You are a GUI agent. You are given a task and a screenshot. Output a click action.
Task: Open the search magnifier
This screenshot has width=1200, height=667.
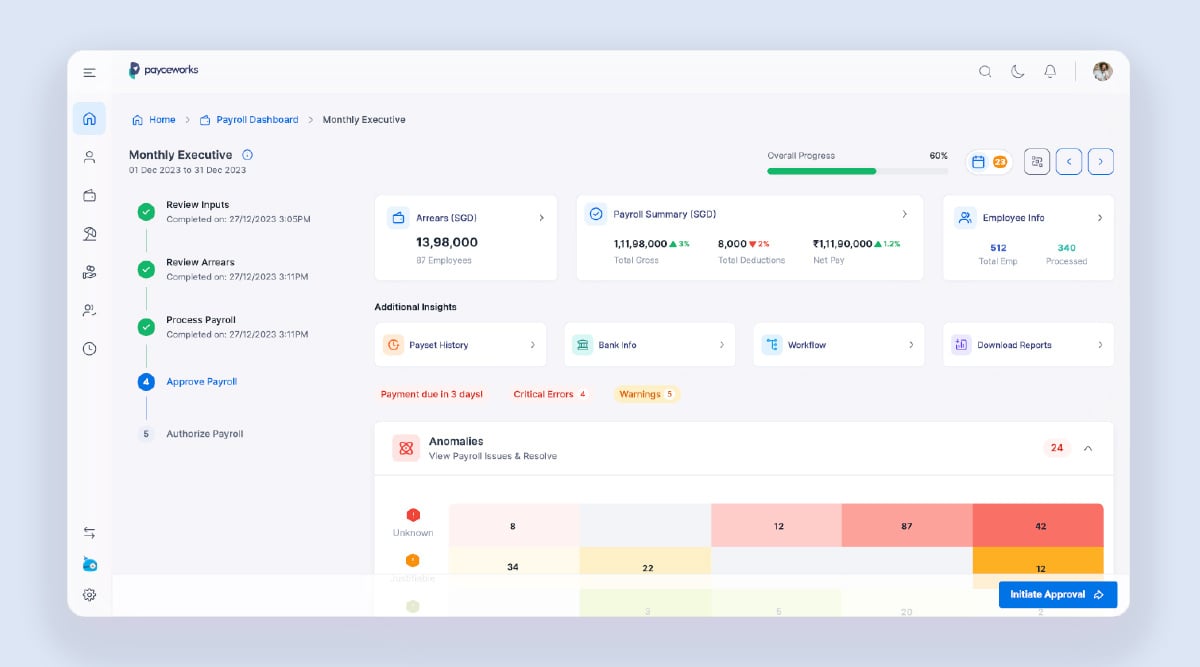[985, 71]
